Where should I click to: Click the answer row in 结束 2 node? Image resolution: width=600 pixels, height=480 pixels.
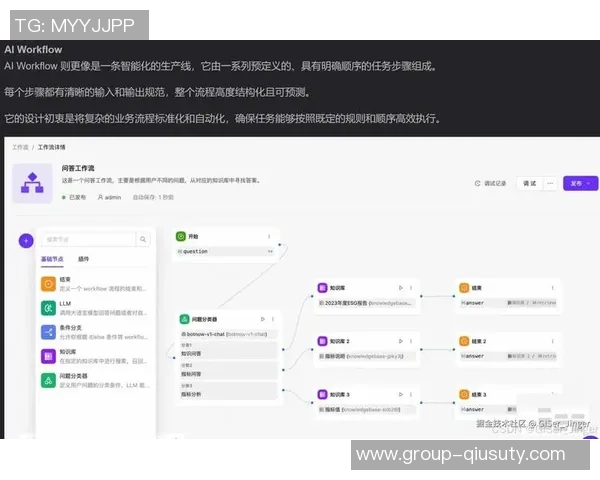(x=508, y=356)
